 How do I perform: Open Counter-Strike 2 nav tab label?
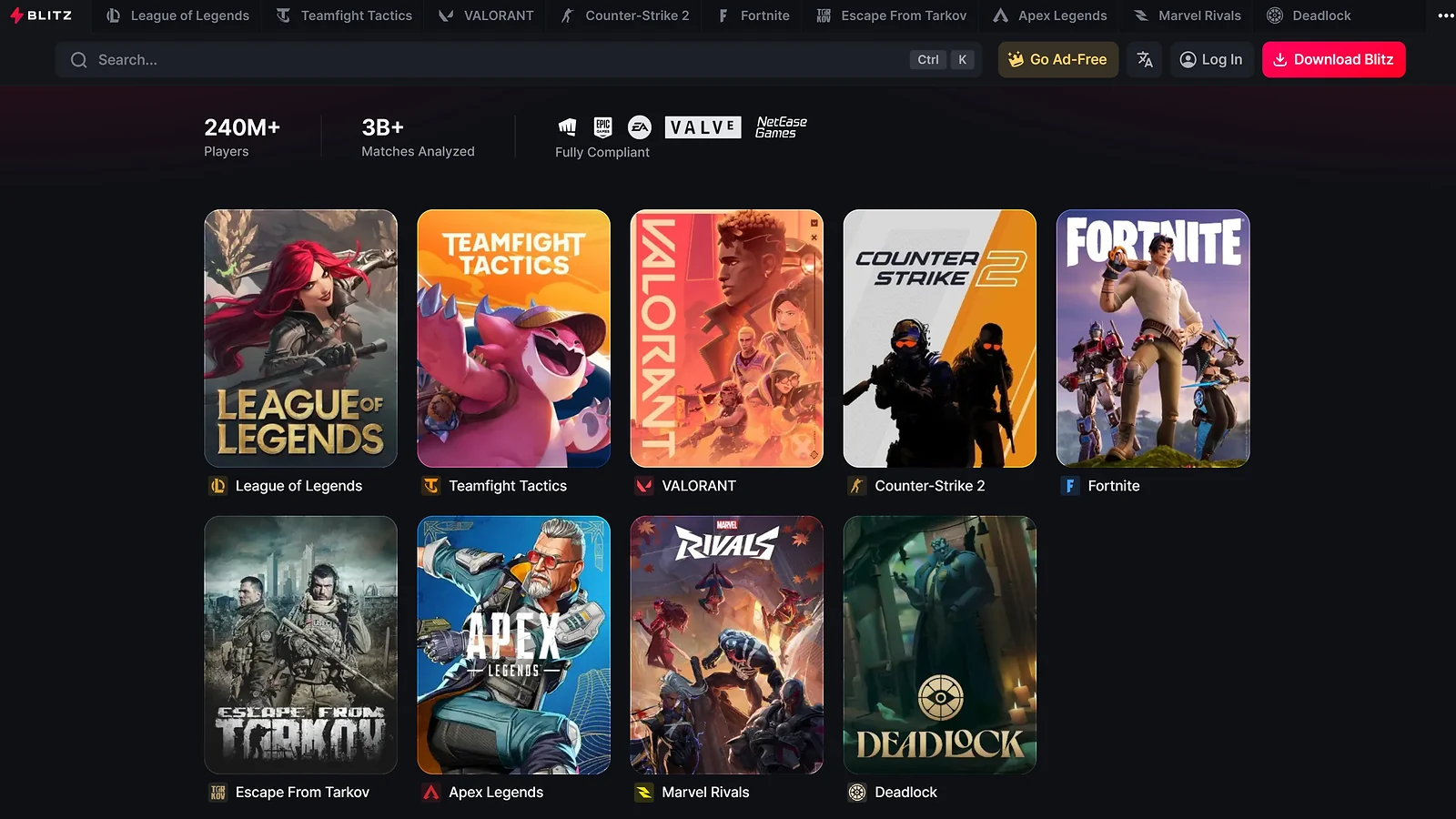(x=637, y=15)
